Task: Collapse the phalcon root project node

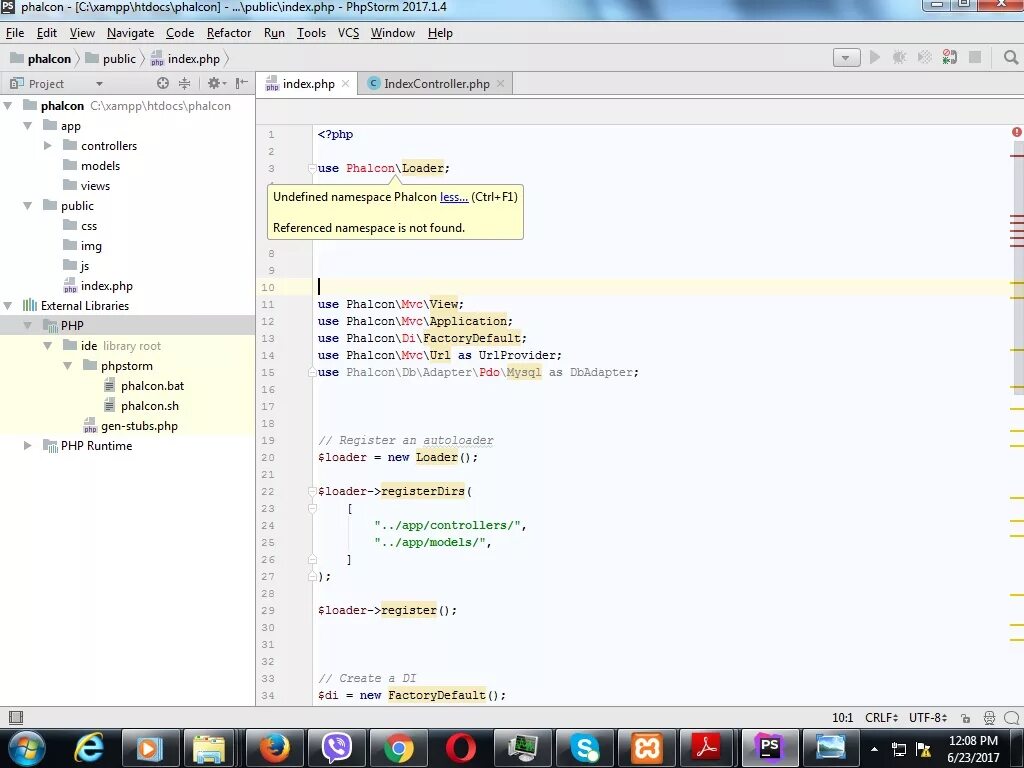Action: point(8,105)
